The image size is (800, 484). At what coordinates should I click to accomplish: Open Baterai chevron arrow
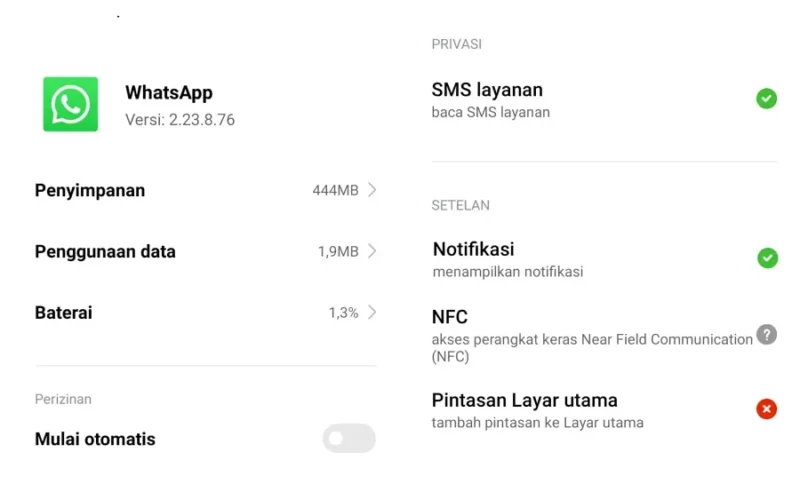click(372, 312)
